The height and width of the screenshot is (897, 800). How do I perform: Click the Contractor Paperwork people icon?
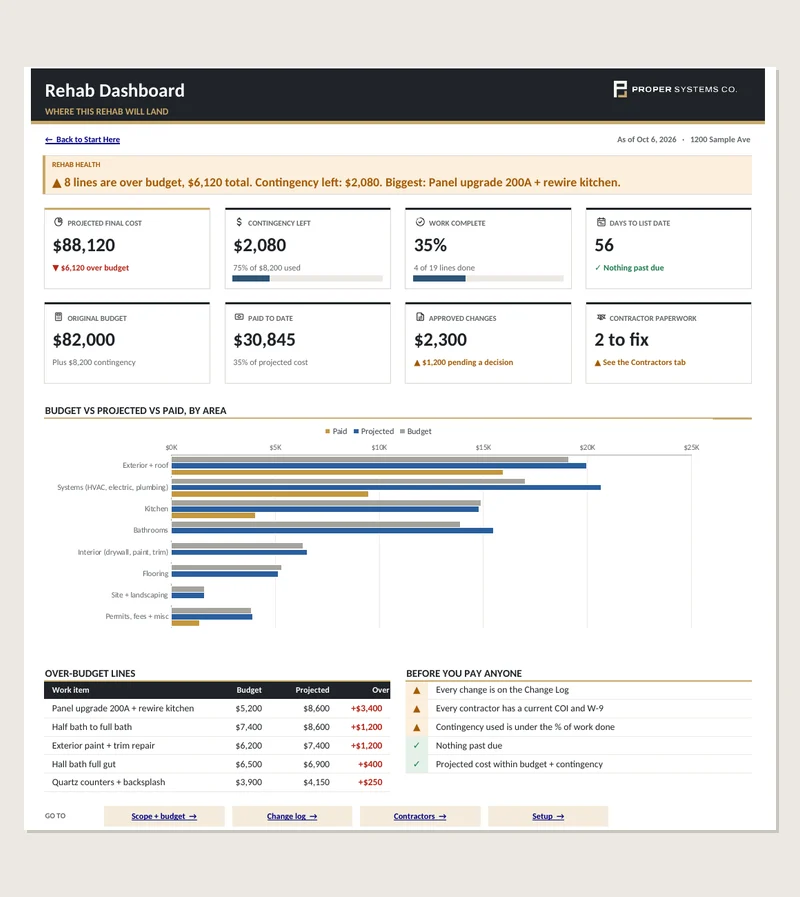[x=601, y=317]
